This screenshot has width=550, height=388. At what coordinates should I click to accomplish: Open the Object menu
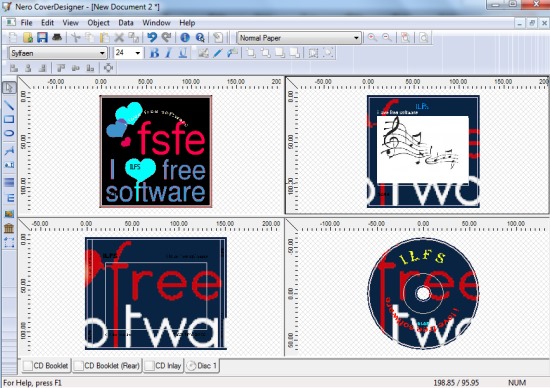[x=98, y=23]
